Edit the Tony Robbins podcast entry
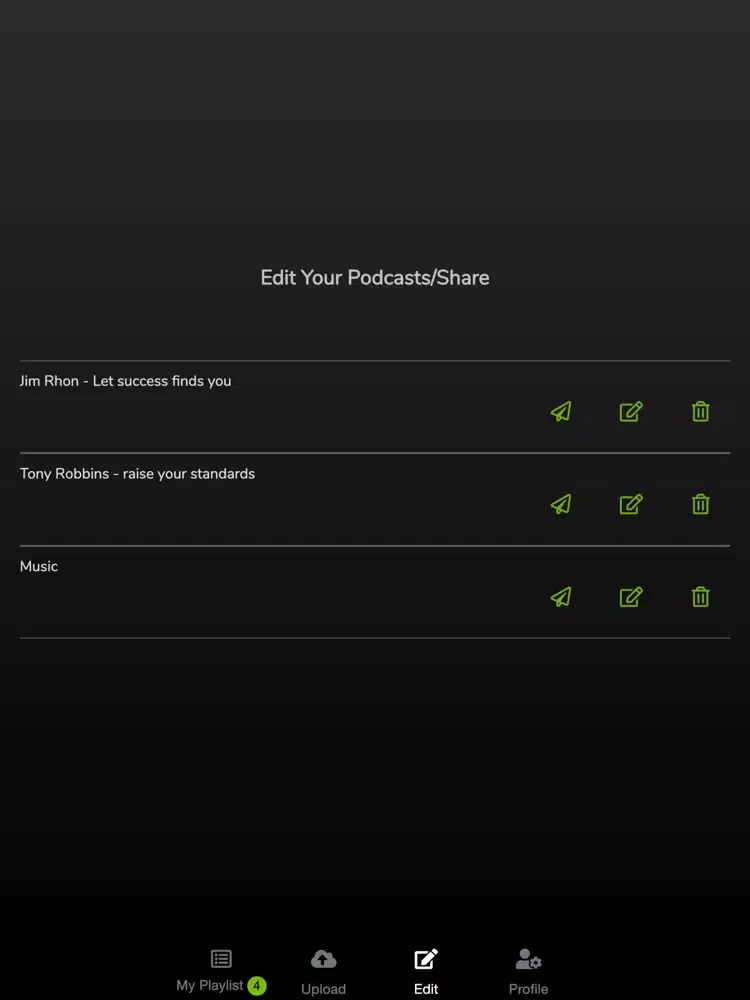Screen dimensions: 750x1000 631,504
